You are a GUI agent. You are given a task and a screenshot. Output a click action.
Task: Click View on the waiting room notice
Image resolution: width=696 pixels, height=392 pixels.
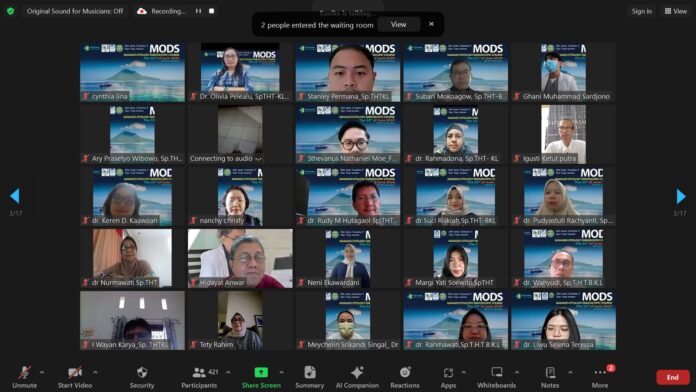click(398, 24)
